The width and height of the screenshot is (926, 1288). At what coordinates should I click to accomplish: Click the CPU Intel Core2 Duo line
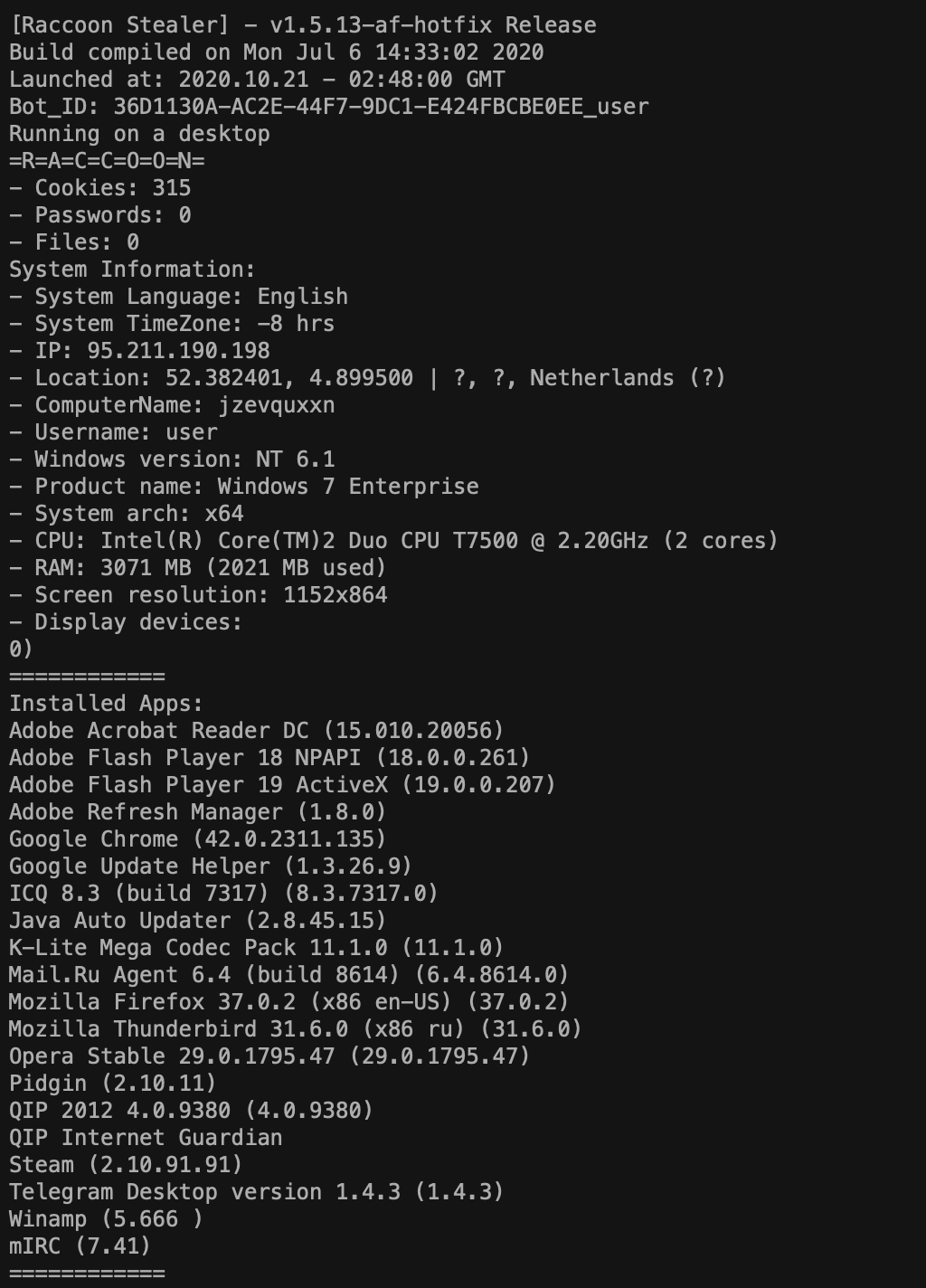pos(393,541)
